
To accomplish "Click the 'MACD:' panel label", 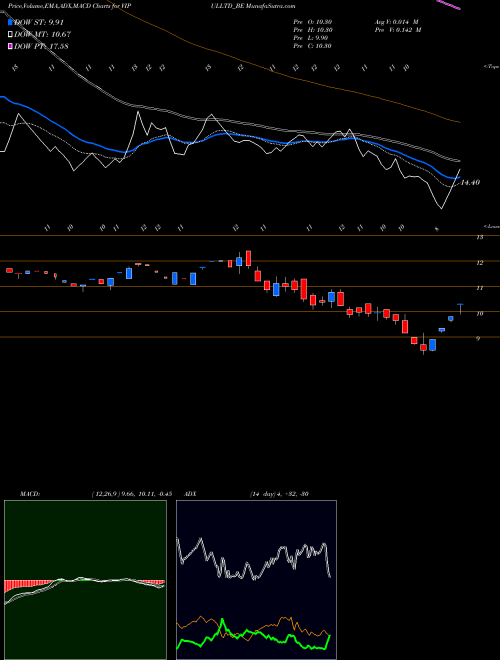I will click(30, 494).
